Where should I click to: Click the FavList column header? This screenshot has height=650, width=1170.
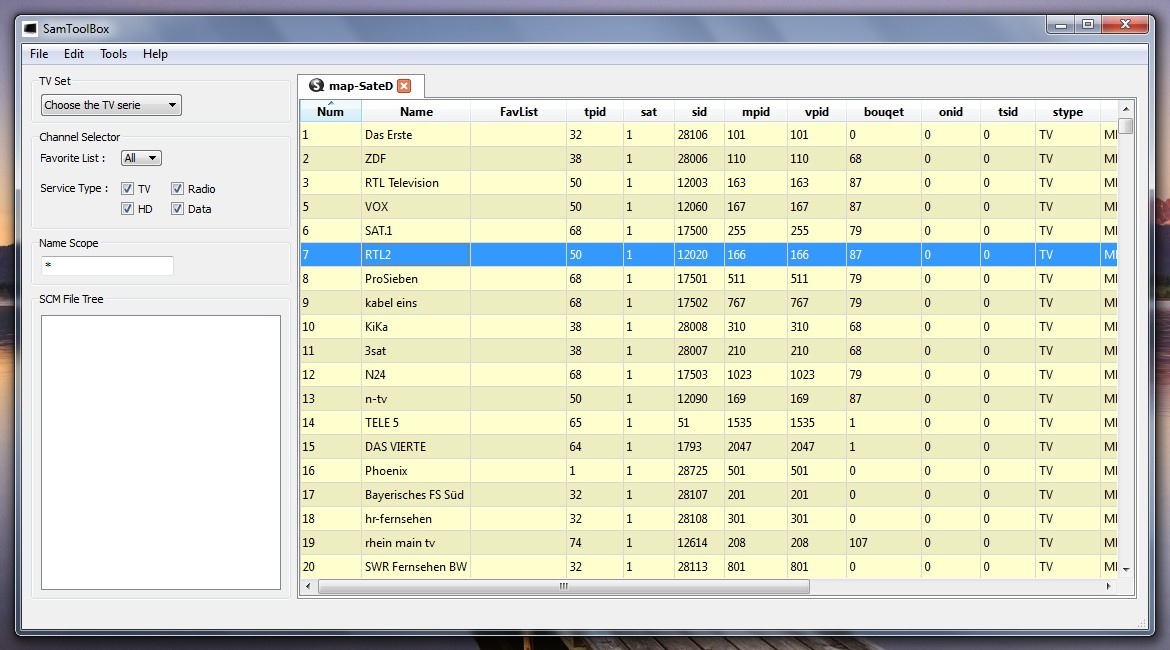click(519, 111)
